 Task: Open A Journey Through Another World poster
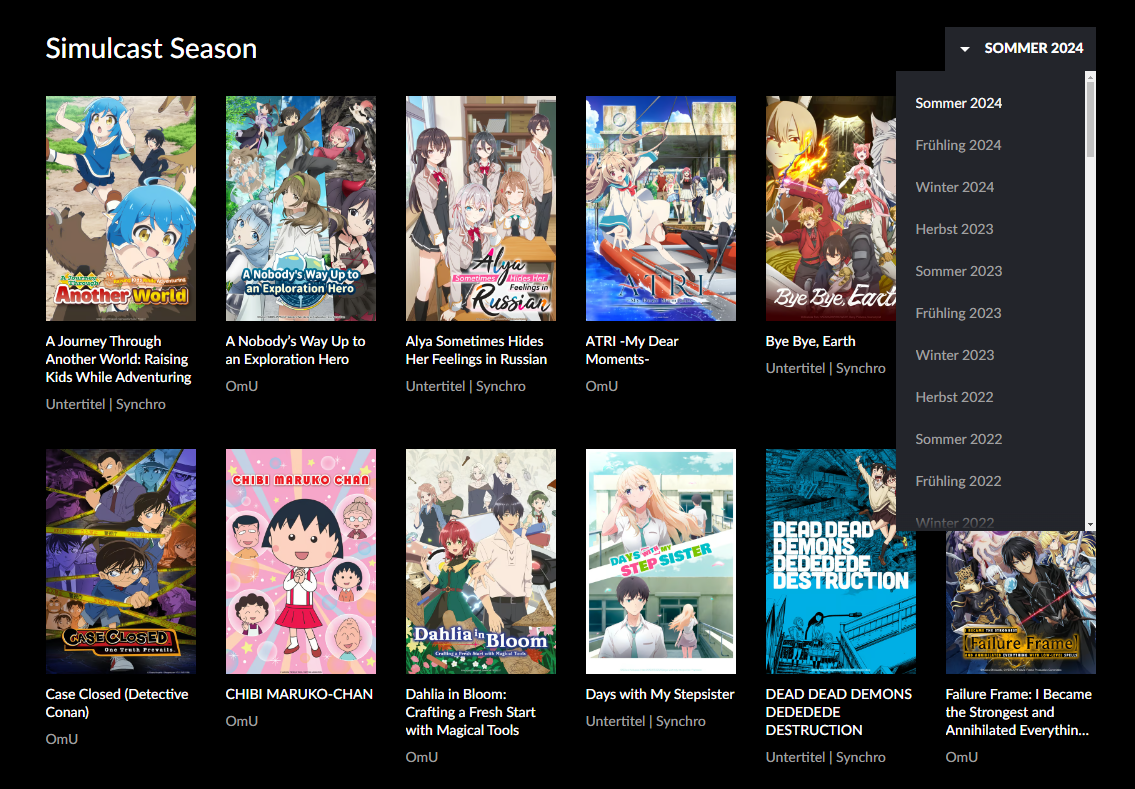[121, 208]
